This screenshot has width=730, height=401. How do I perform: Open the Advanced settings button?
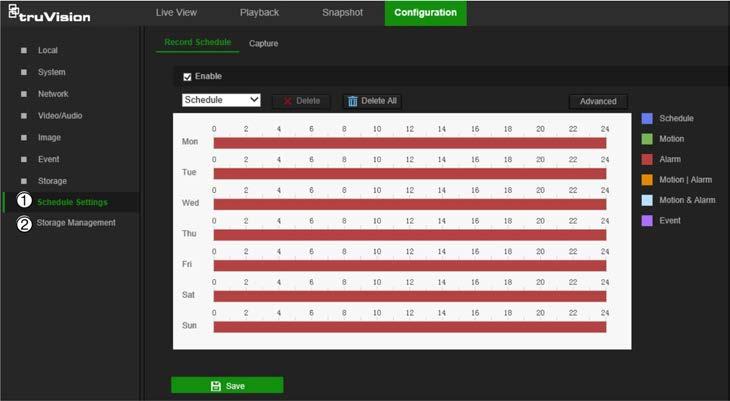pyautogui.click(x=598, y=101)
